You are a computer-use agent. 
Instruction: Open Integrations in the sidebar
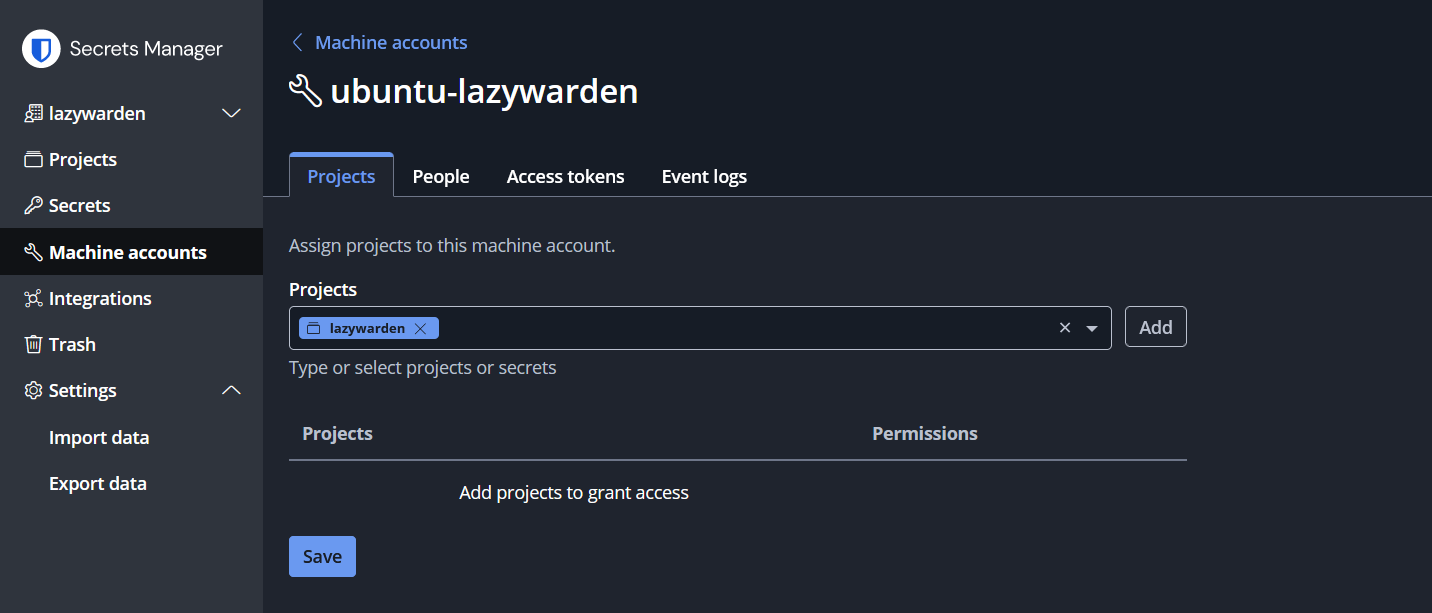pos(131,298)
